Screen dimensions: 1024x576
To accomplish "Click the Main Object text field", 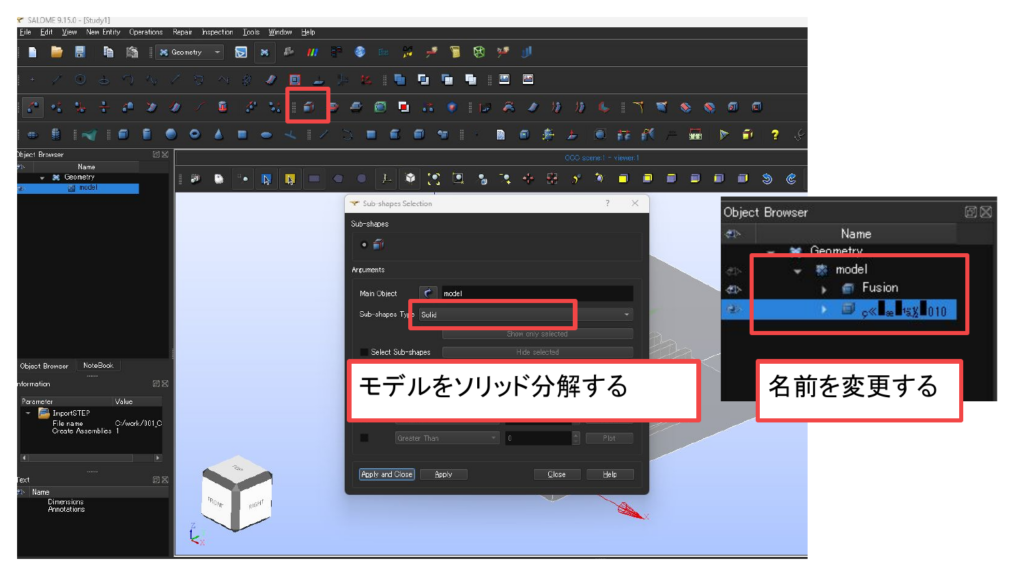I will click(535, 293).
